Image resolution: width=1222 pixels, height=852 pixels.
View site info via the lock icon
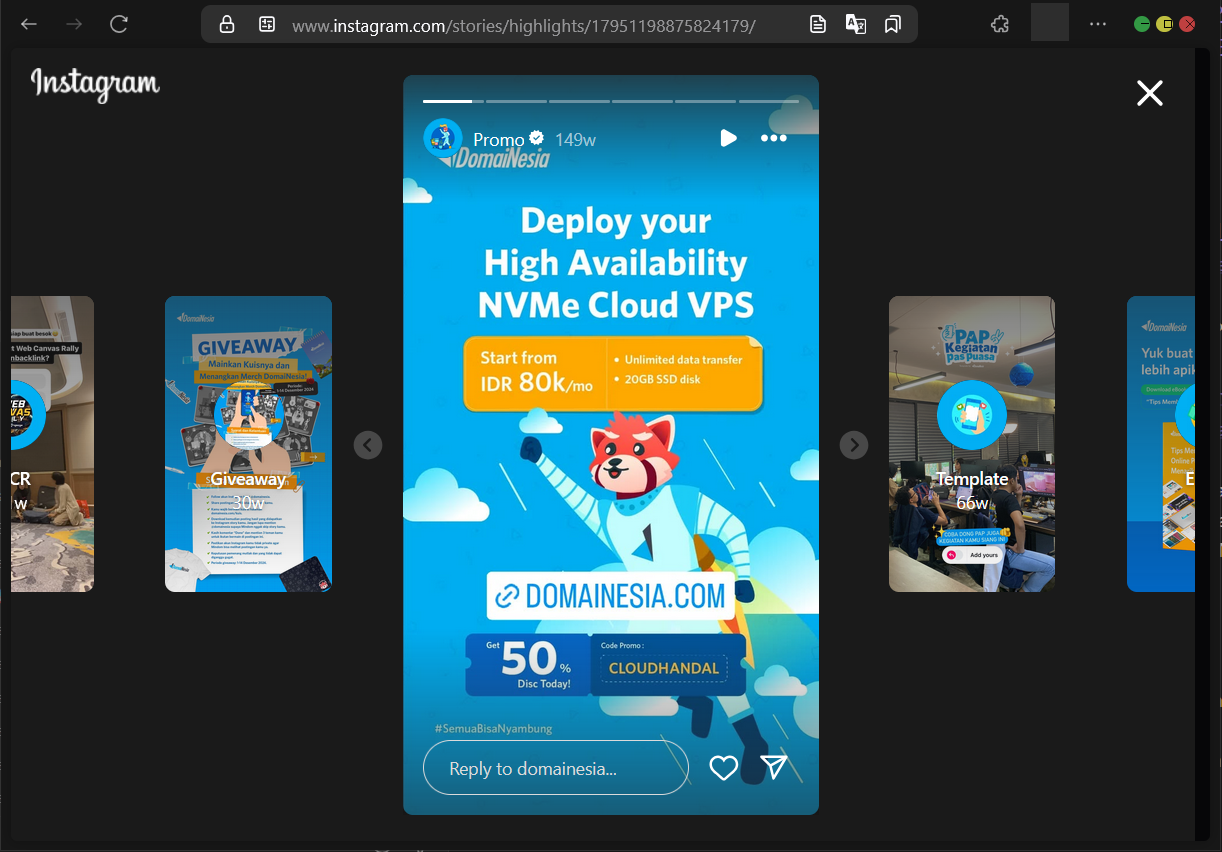tap(227, 24)
